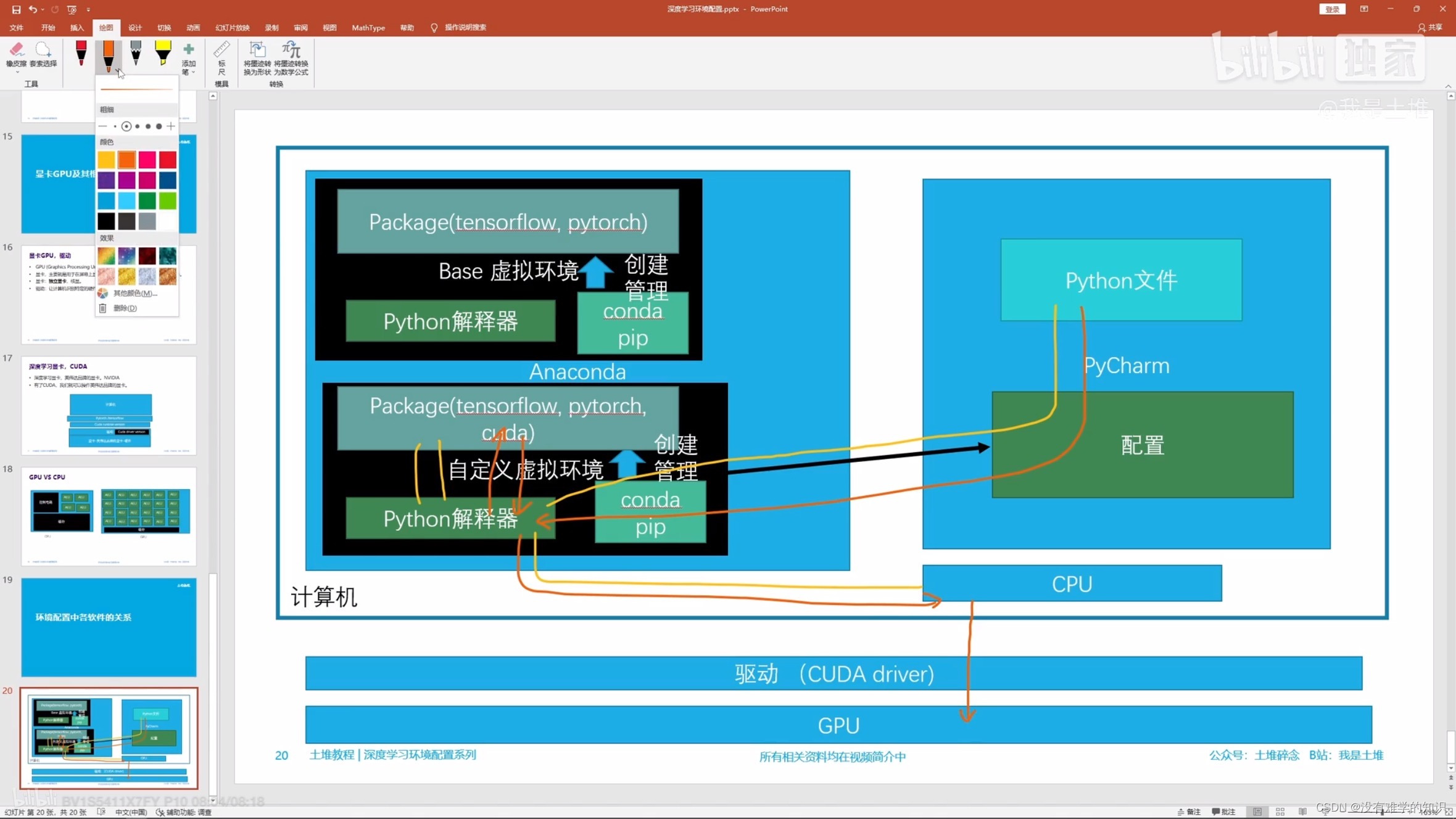Select the third pen thickness dot
1456x819 pixels.
(137, 126)
